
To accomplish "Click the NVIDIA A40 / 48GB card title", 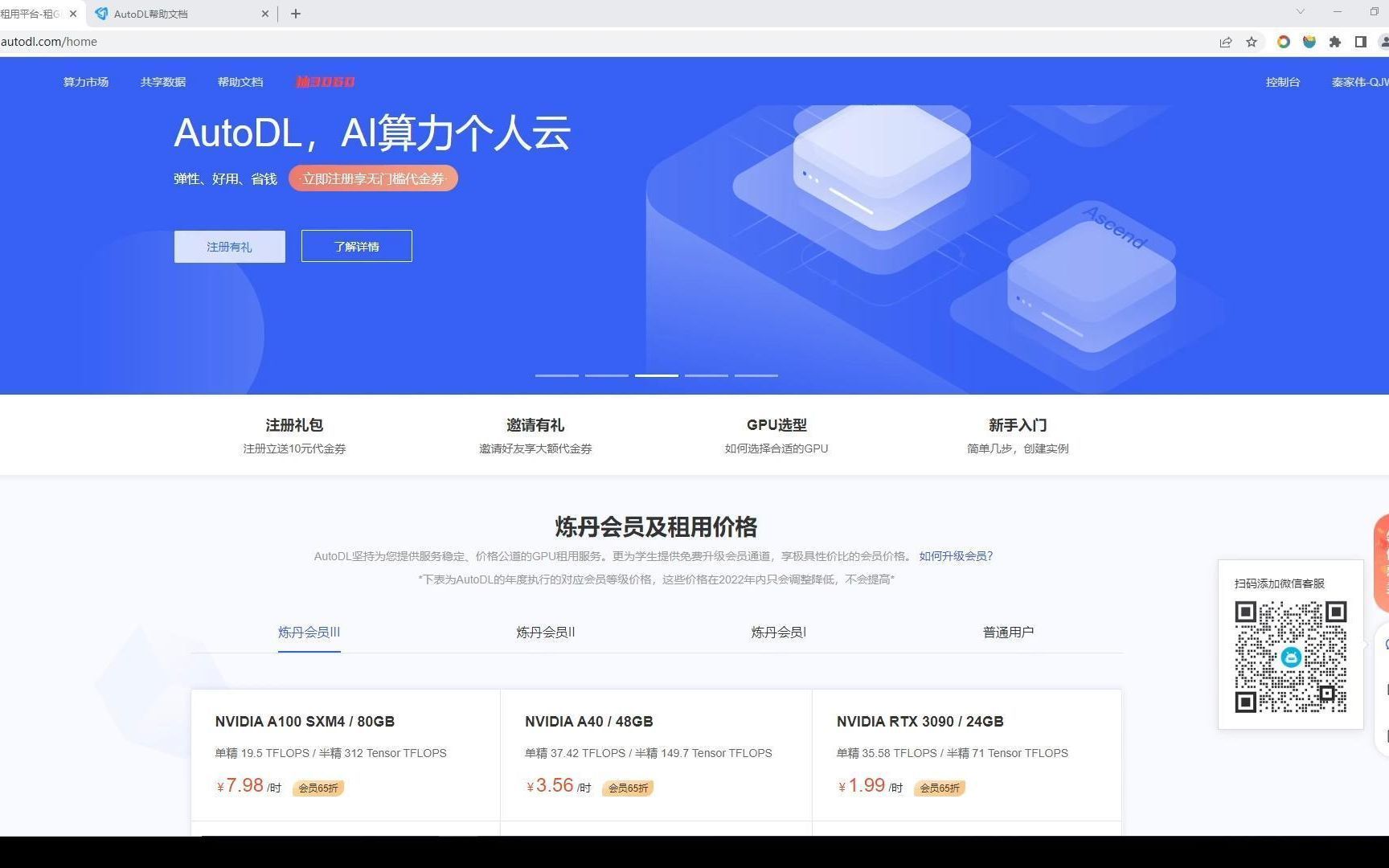I will point(589,722).
